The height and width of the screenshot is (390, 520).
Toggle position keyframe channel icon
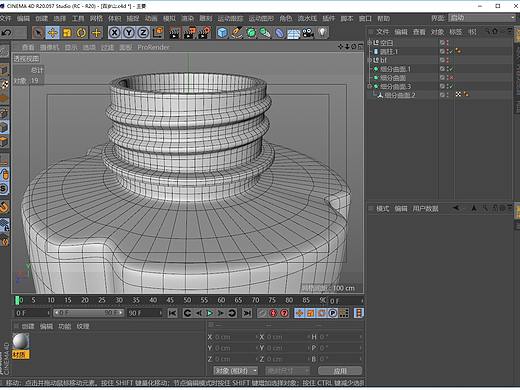click(299, 313)
